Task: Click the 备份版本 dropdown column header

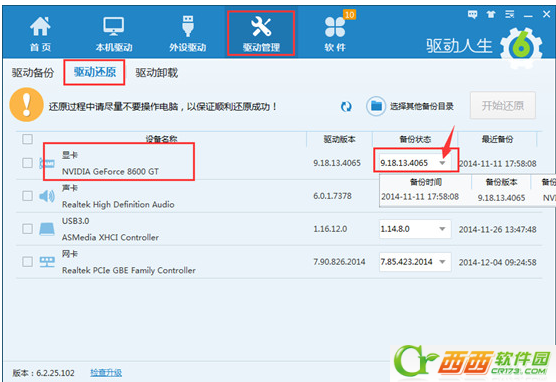Action: (501, 182)
